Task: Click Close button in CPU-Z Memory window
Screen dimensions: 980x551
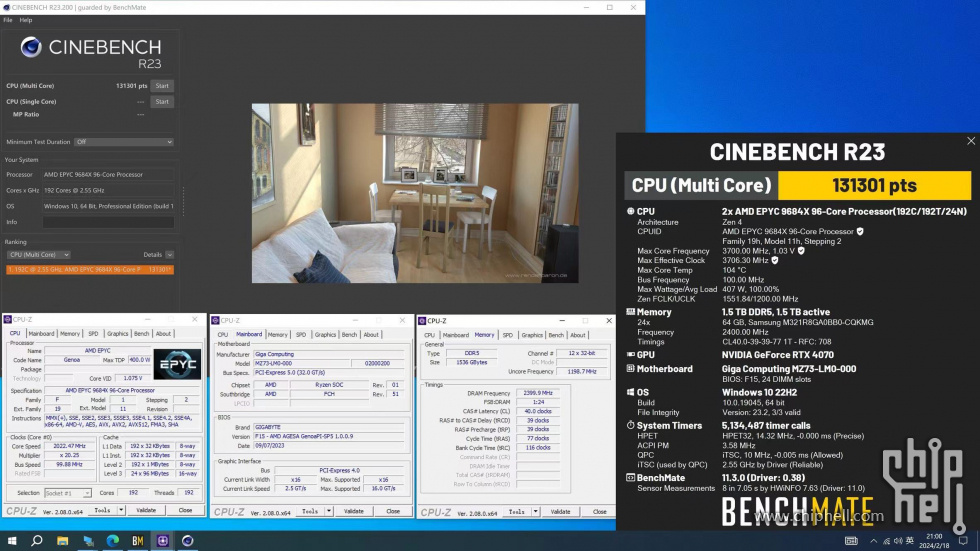Action: (x=599, y=512)
